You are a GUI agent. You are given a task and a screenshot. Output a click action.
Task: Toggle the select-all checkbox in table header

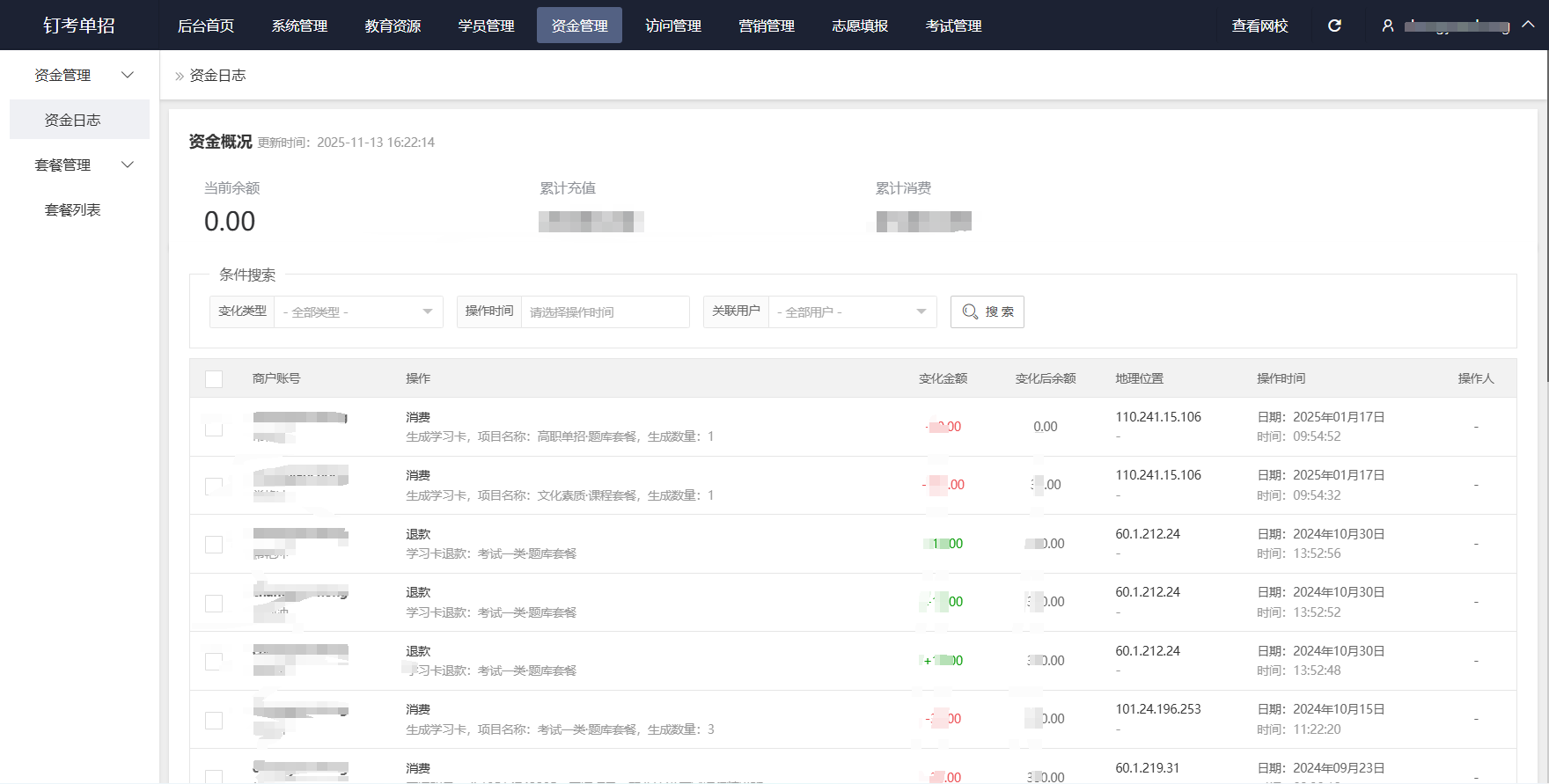point(214,379)
